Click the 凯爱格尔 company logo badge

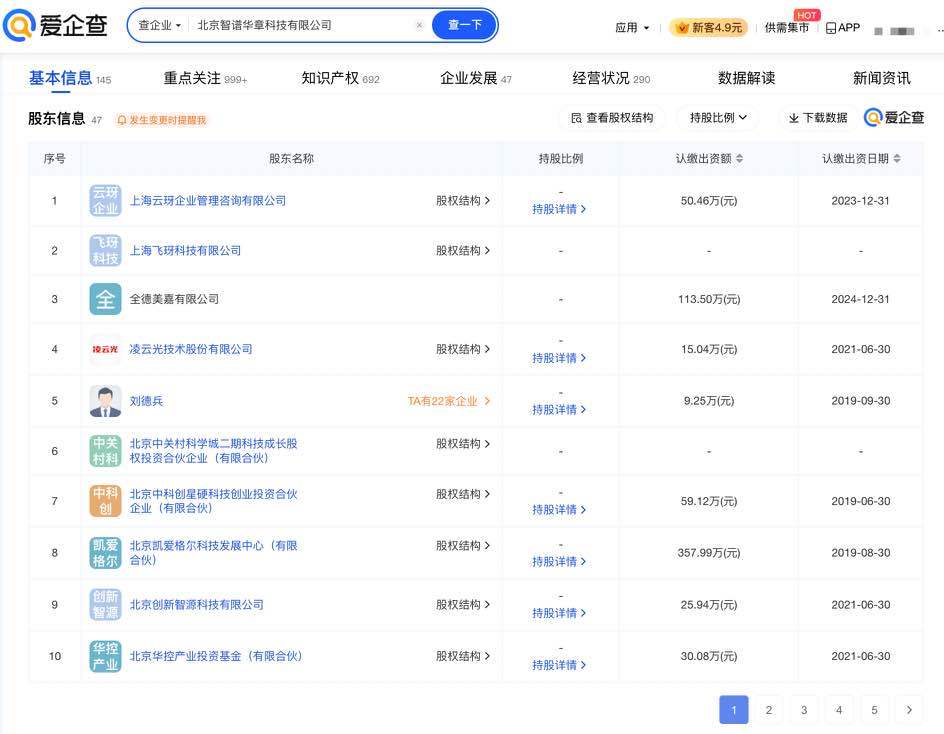tap(105, 553)
